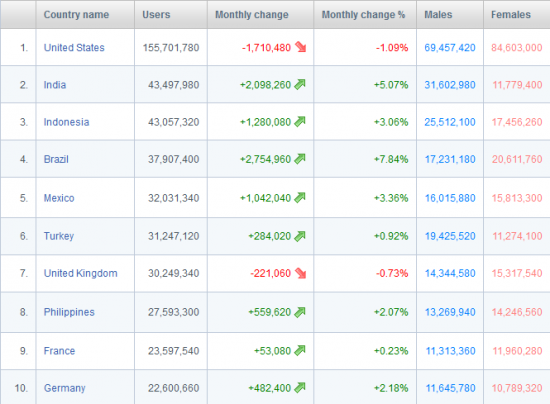Open the Brazil country link
The width and height of the screenshot is (550, 404).
(56, 159)
